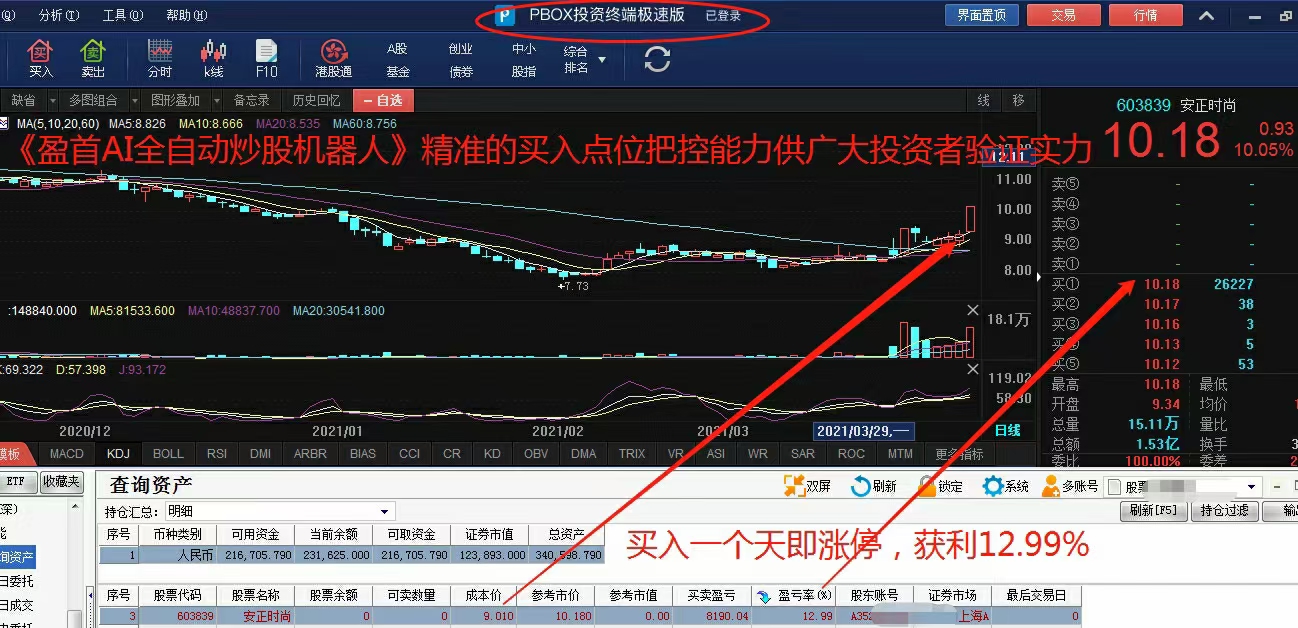The image size is (1298, 628).
Task: Open the A股 market shortcut
Action: pyautogui.click(x=398, y=48)
